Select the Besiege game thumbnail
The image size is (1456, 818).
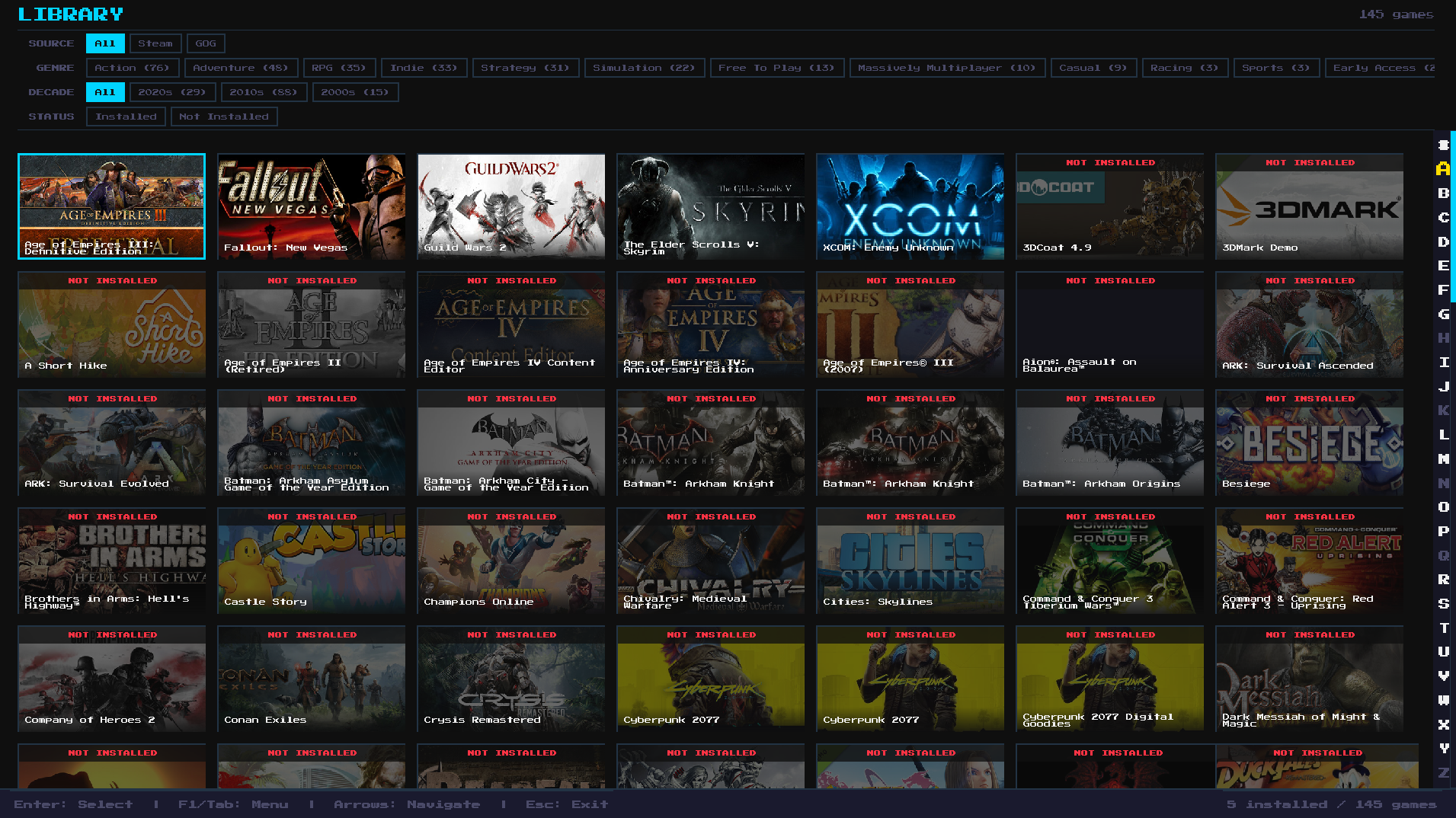(1309, 443)
